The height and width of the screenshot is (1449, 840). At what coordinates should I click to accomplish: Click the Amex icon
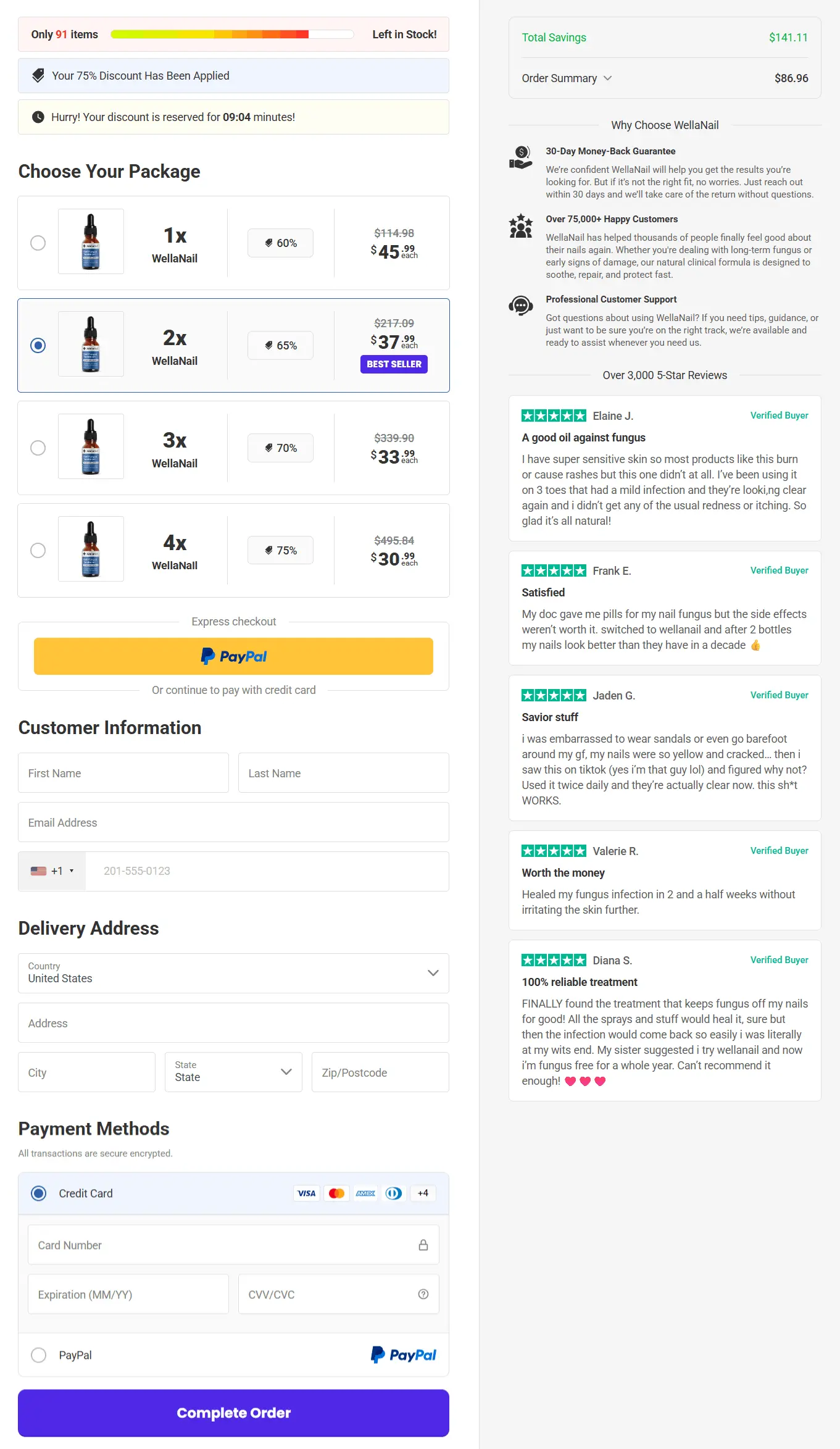[x=365, y=1193]
